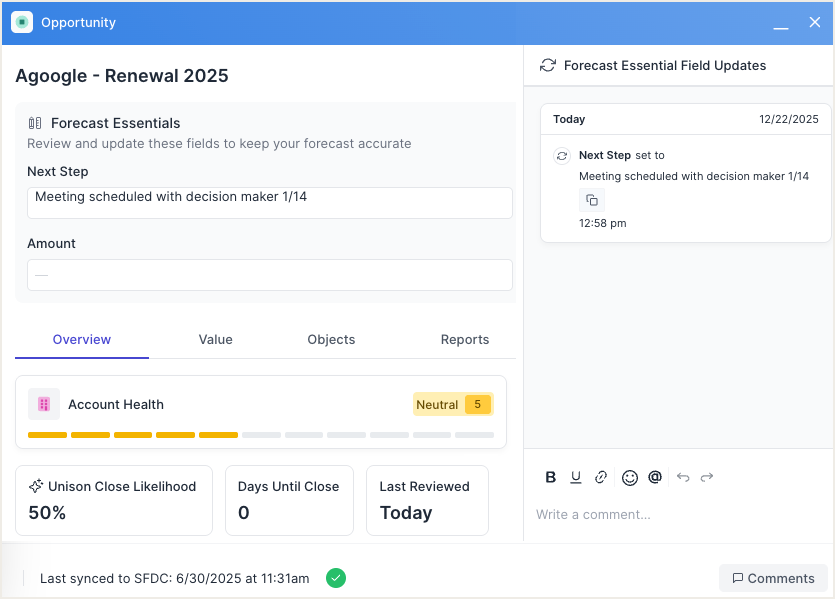Redo the comment edit
The width and height of the screenshot is (835, 599).
[x=707, y=478]
